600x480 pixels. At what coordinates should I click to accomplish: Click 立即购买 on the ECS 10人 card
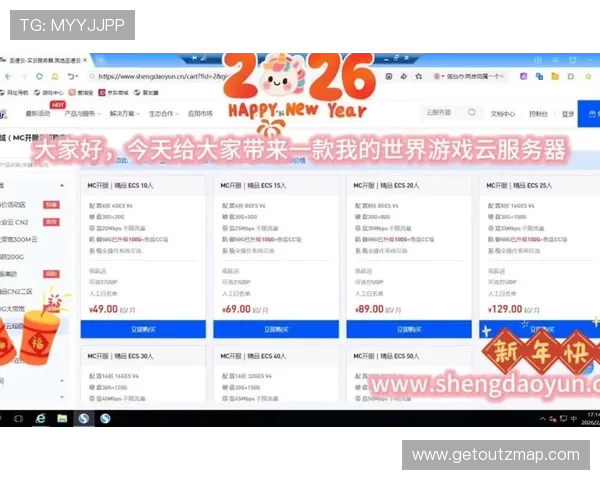[143, 329]
